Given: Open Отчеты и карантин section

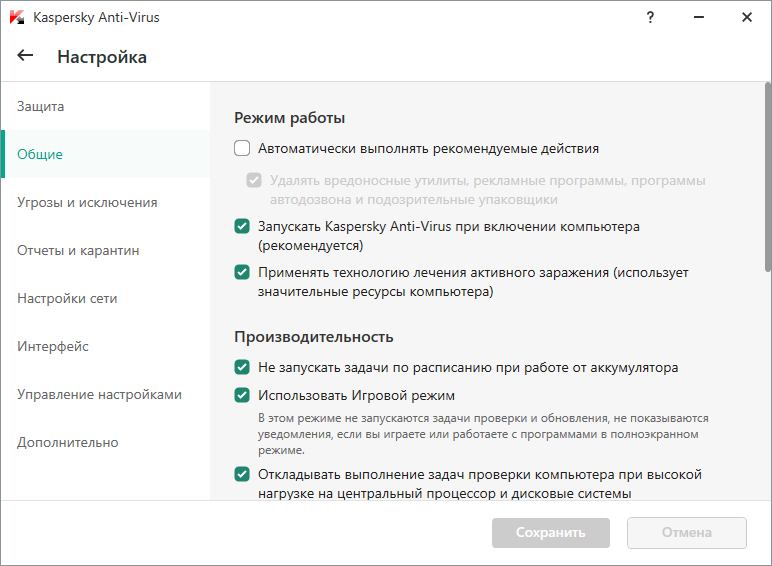Looking at the screenshot, I should (x=78, y=250).
